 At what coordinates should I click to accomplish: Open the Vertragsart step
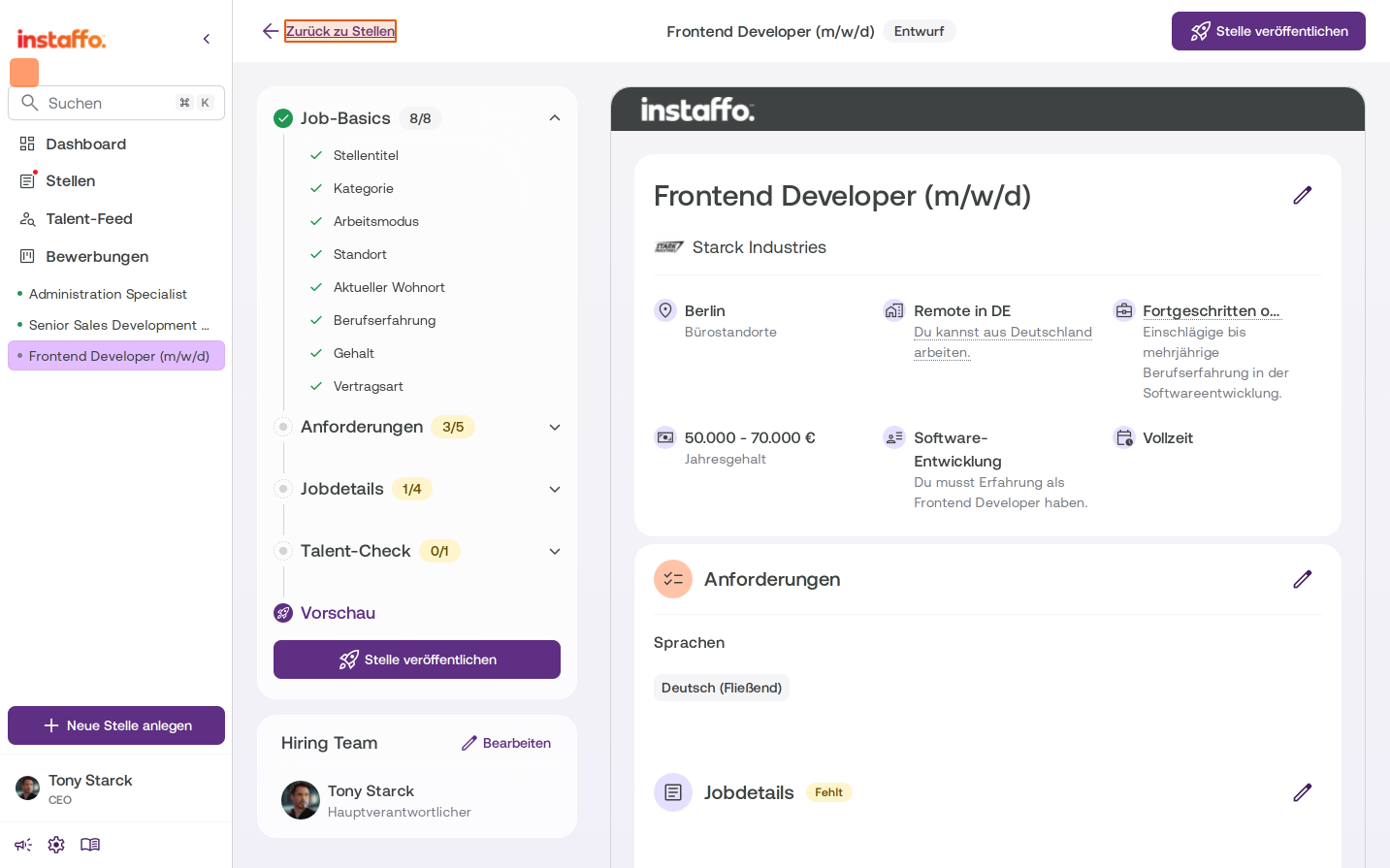[x=368, y=386]
